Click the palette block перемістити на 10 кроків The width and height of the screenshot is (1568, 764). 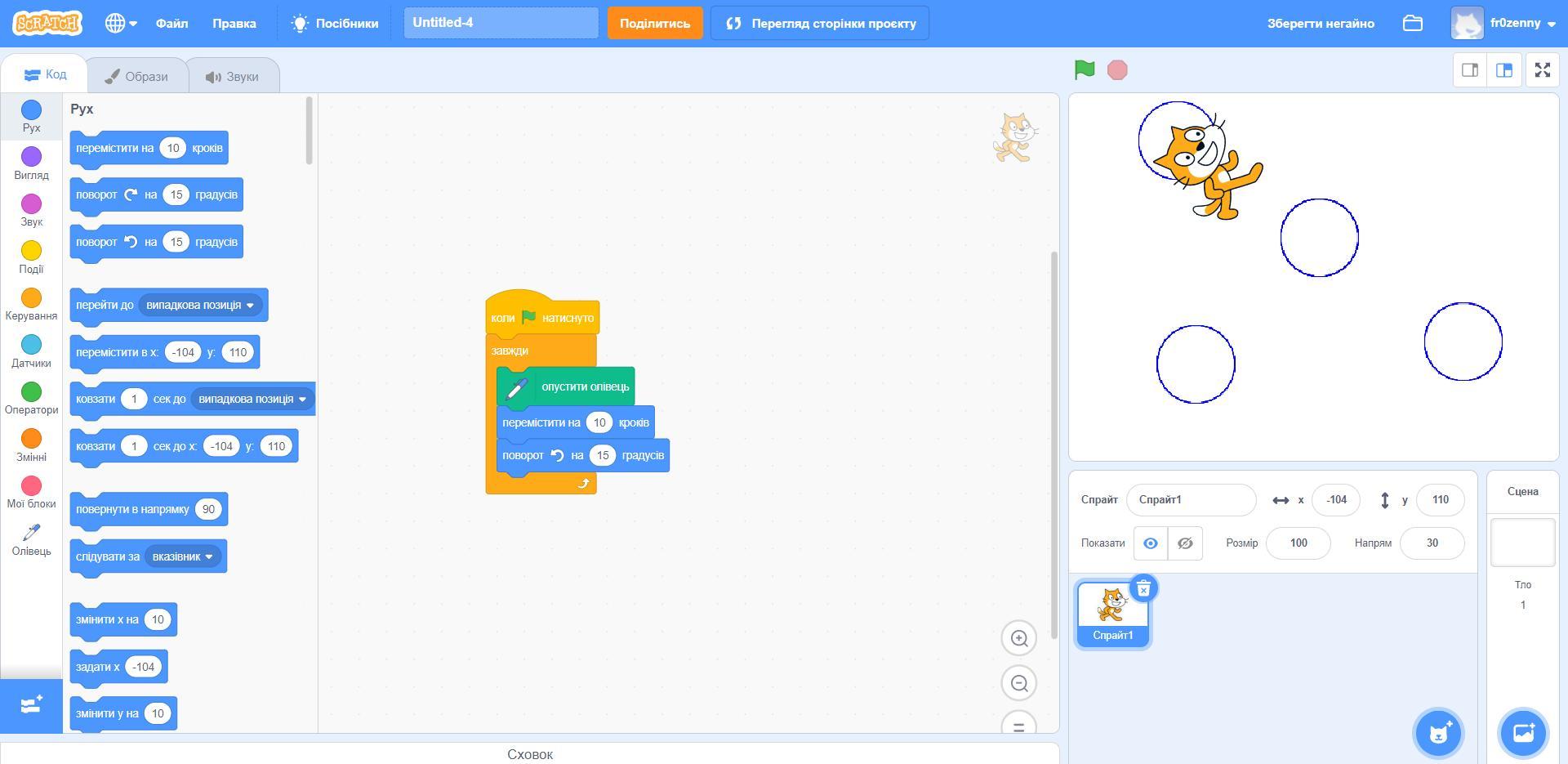click(149, 148)
